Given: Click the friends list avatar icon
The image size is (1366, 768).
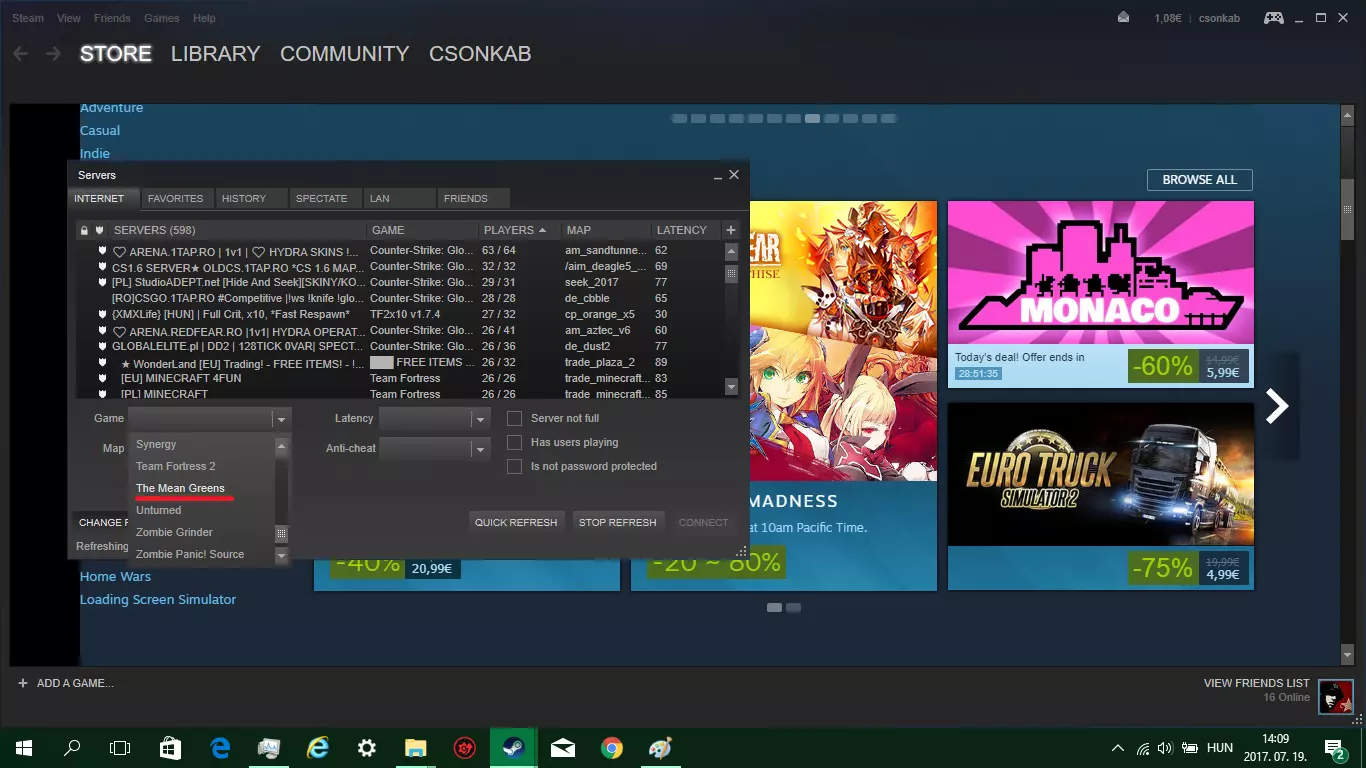Looking at the screenshot, I should [x=1335, y=696].
